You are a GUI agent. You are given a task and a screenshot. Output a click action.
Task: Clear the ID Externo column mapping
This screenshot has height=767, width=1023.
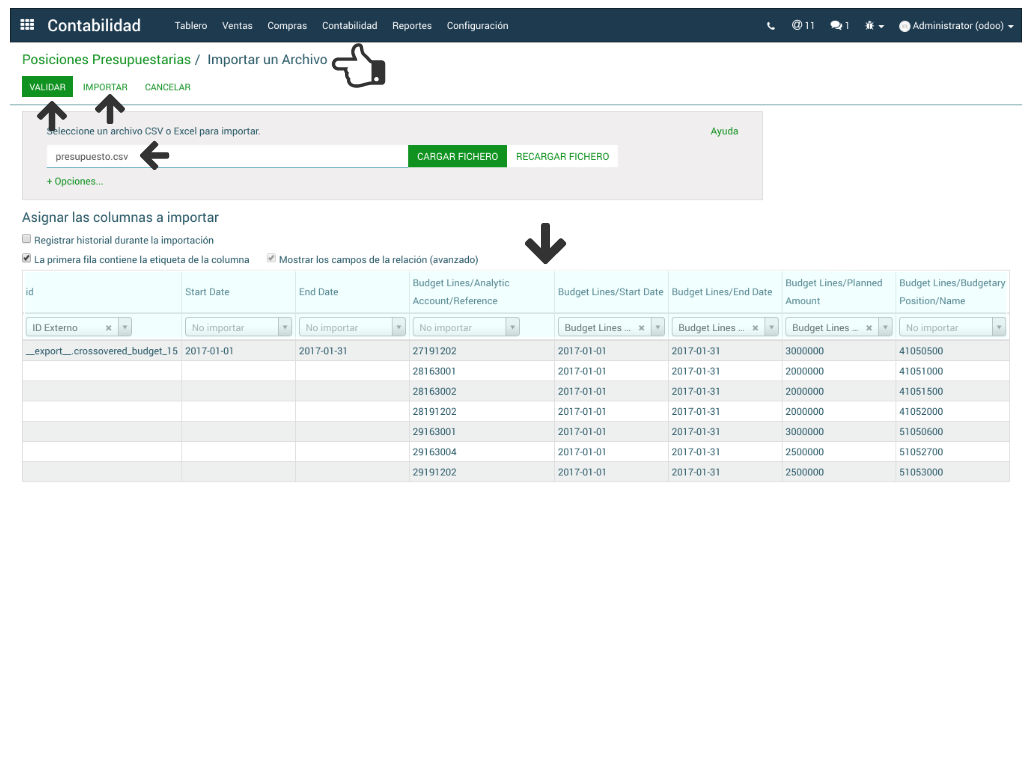(x=108, y=328)
